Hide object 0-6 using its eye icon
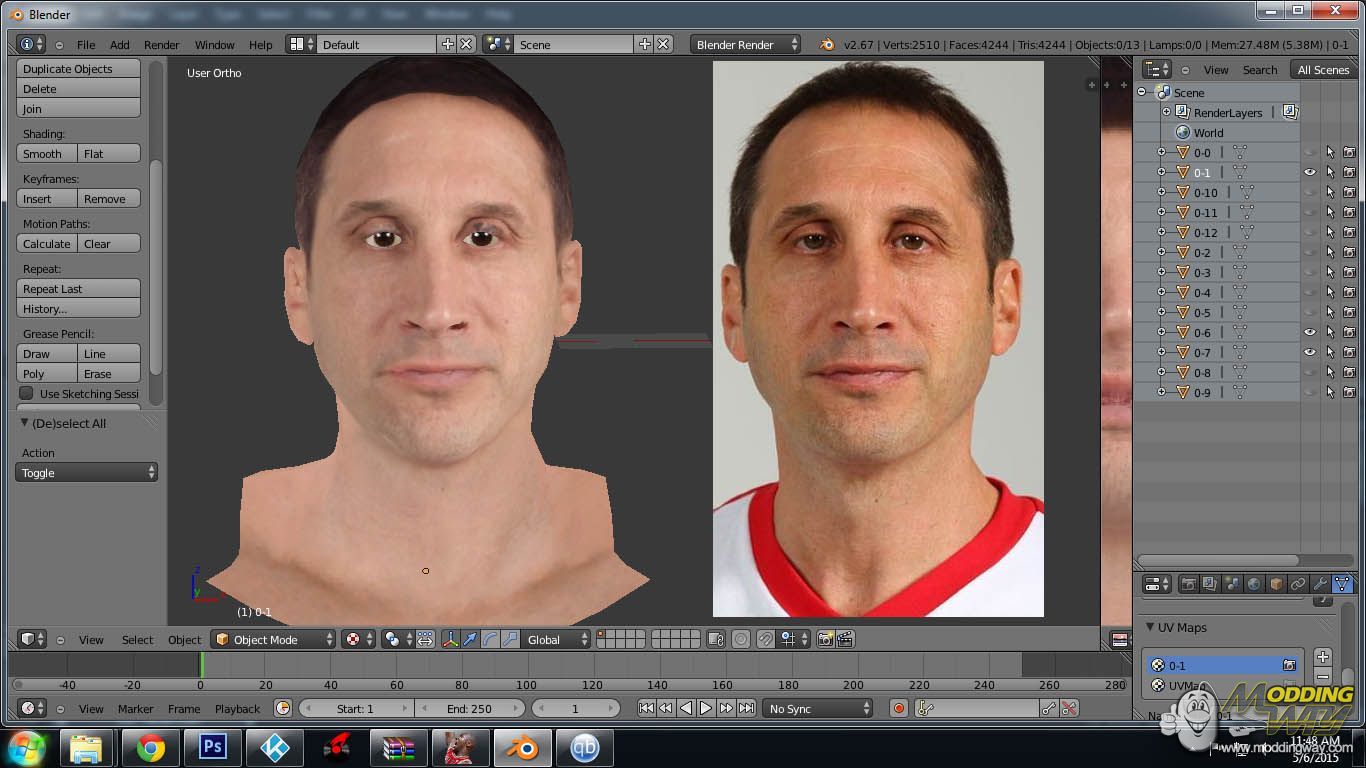Viewport: 1366px width, 768px height. 1309,332
